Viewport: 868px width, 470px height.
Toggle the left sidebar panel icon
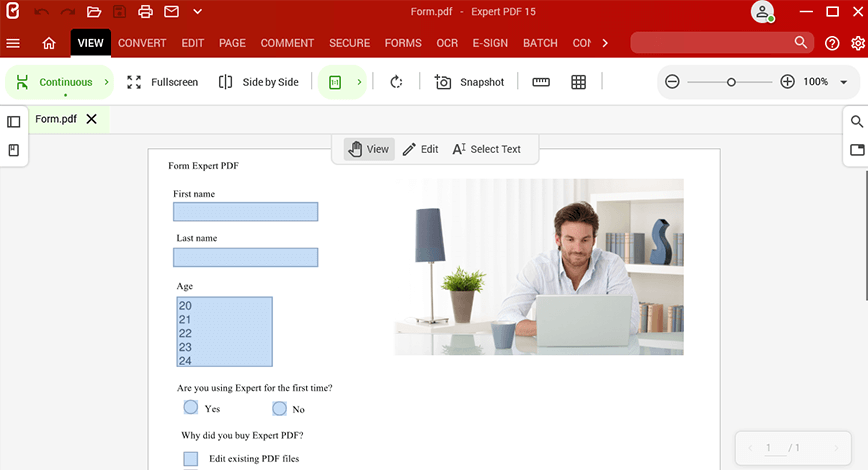[14, 122]
